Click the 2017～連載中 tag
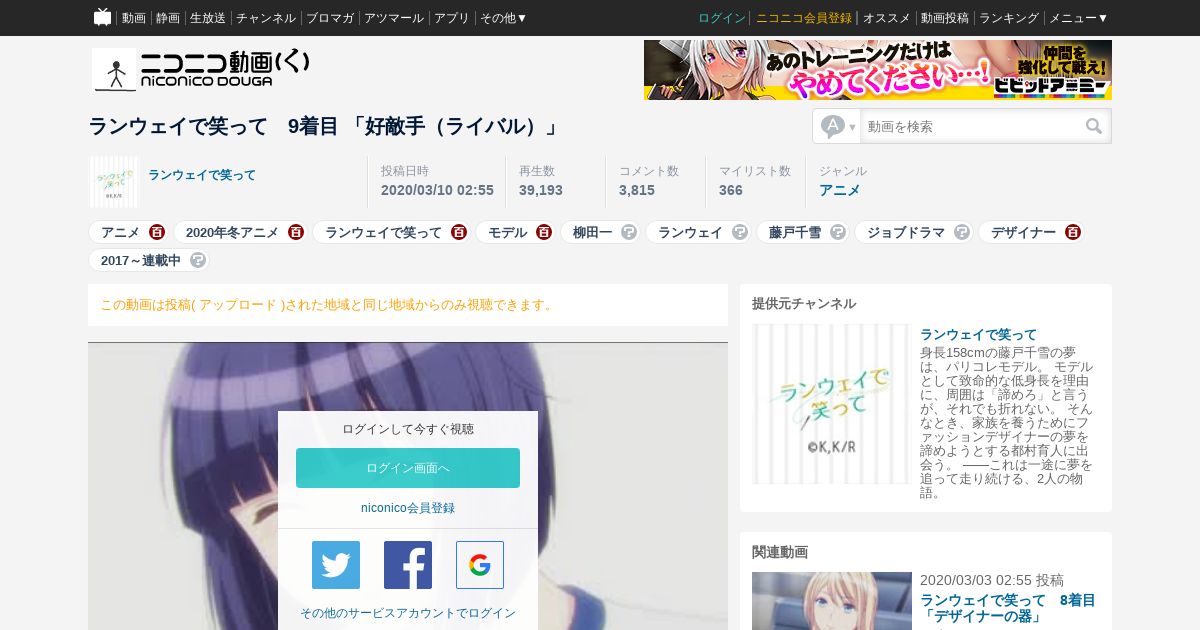The height and width of the screenshot is (630, 1200). 141,260
